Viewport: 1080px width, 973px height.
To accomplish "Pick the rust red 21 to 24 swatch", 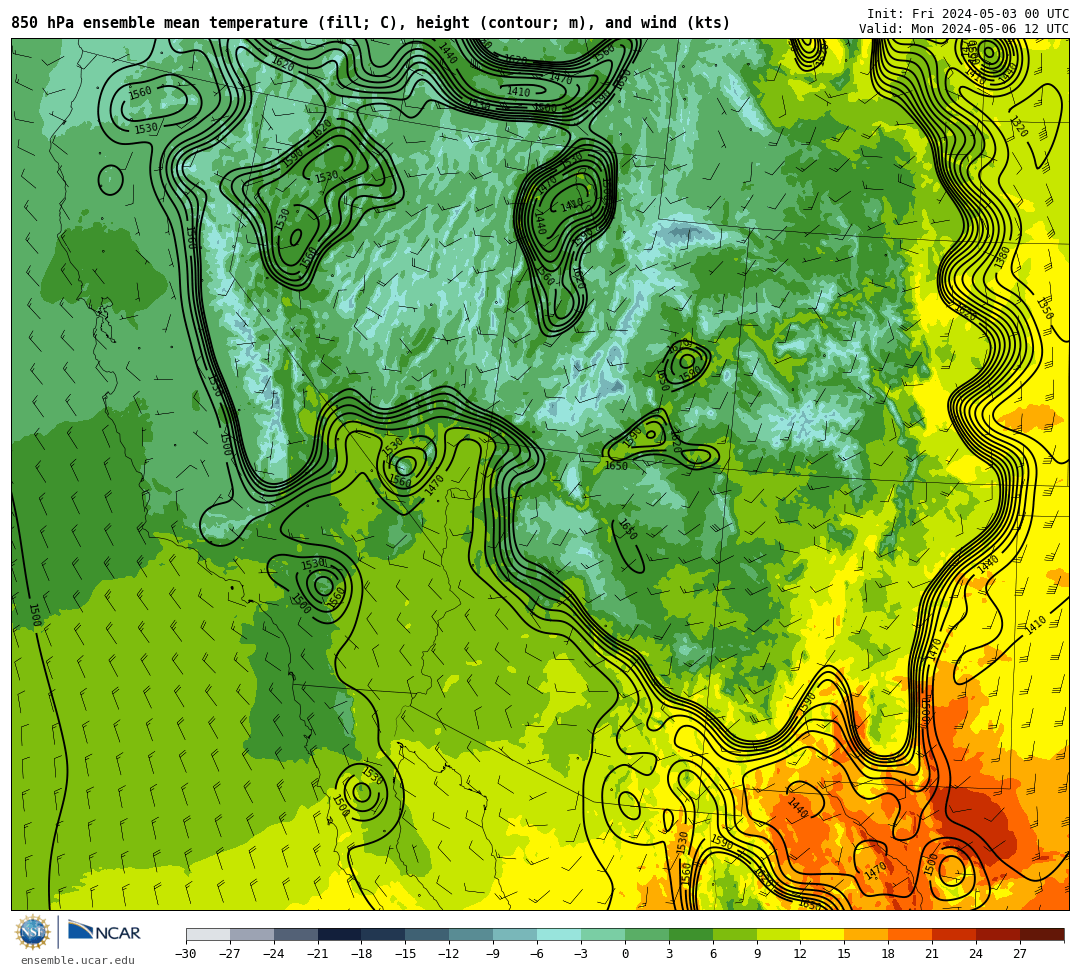I will [x=955, y=934].
